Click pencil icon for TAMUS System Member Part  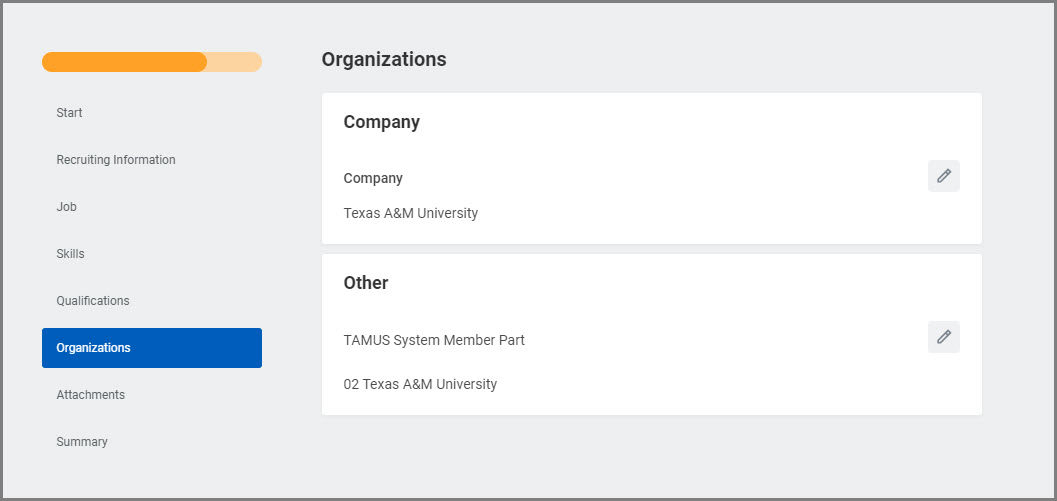click(943, 337)
